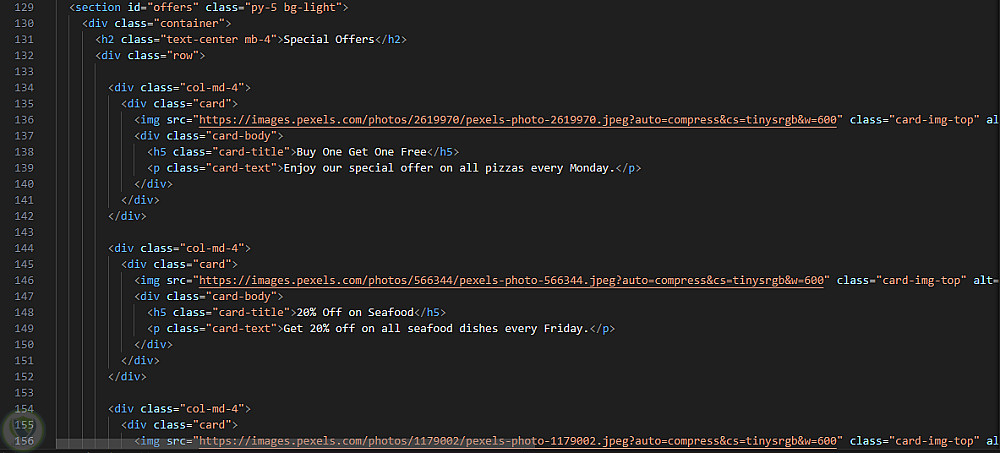Select line number 134 in the gutter

(x=25, y=88)
